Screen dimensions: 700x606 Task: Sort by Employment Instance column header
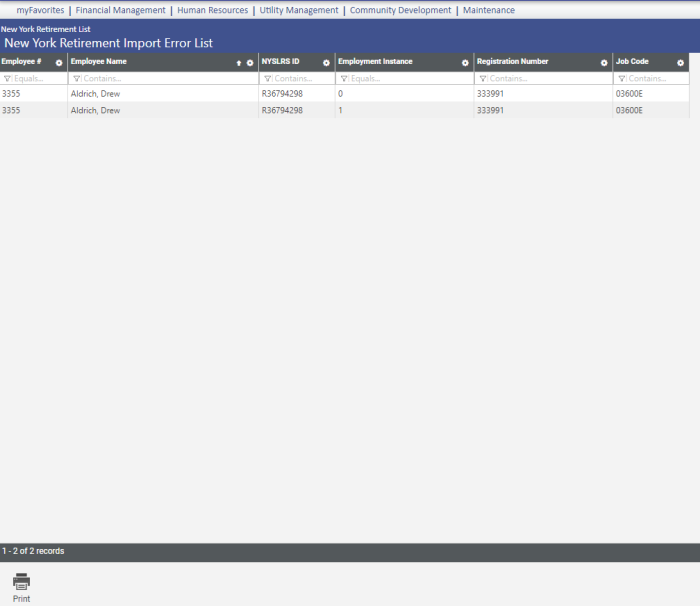point(375,62)
